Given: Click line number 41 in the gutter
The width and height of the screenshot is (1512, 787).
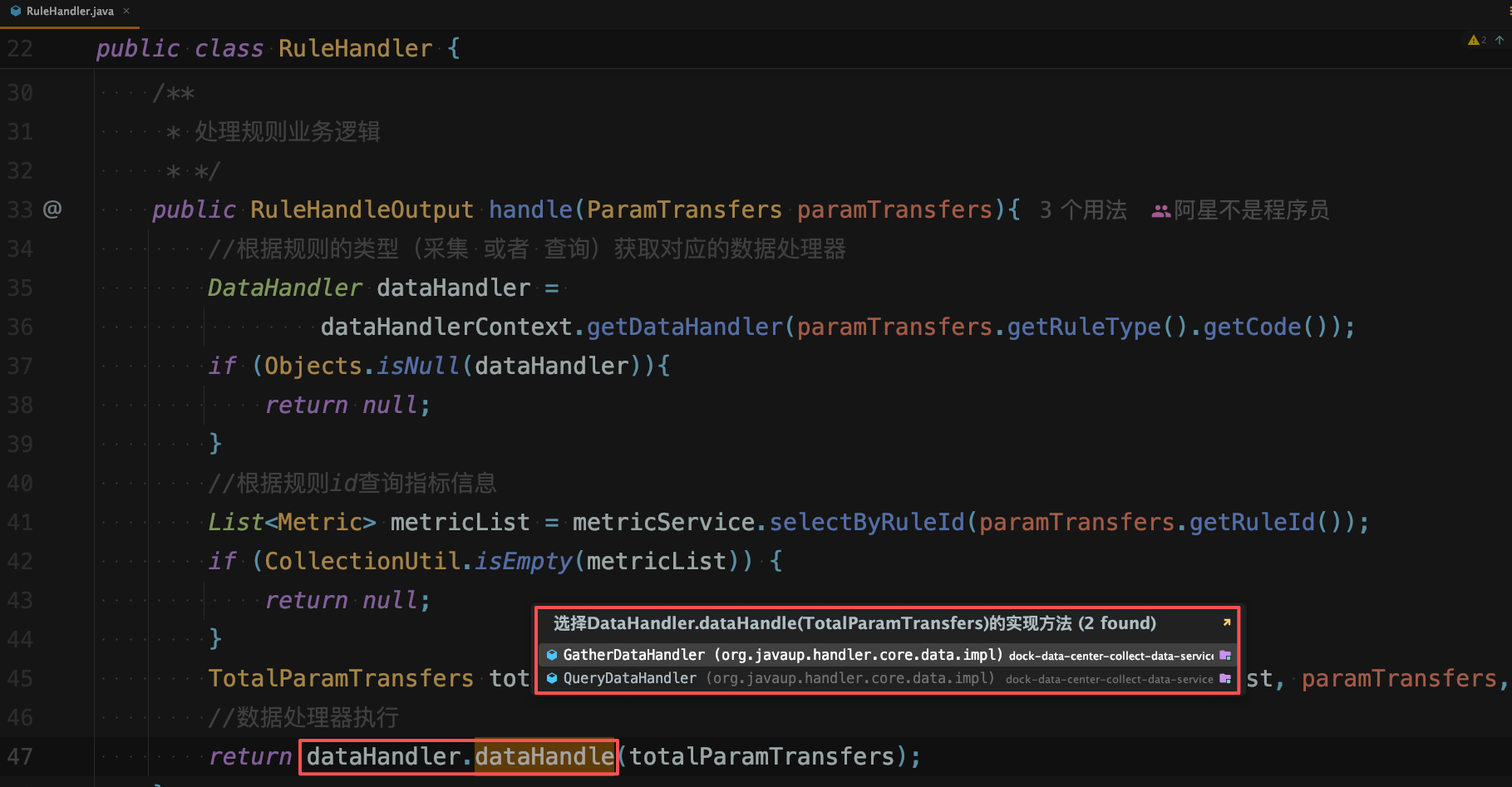Looking at the screenshot, I should [20, 522].
